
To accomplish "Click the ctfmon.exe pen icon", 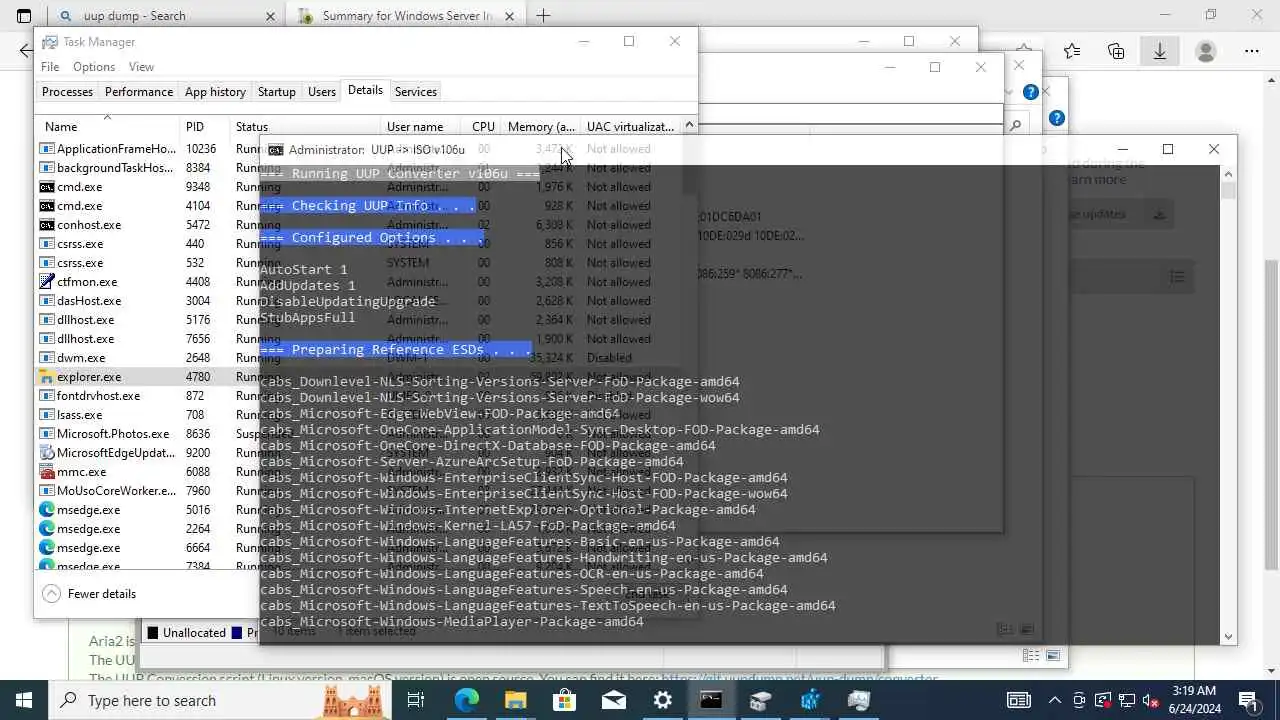I will [x=46, y=282].
